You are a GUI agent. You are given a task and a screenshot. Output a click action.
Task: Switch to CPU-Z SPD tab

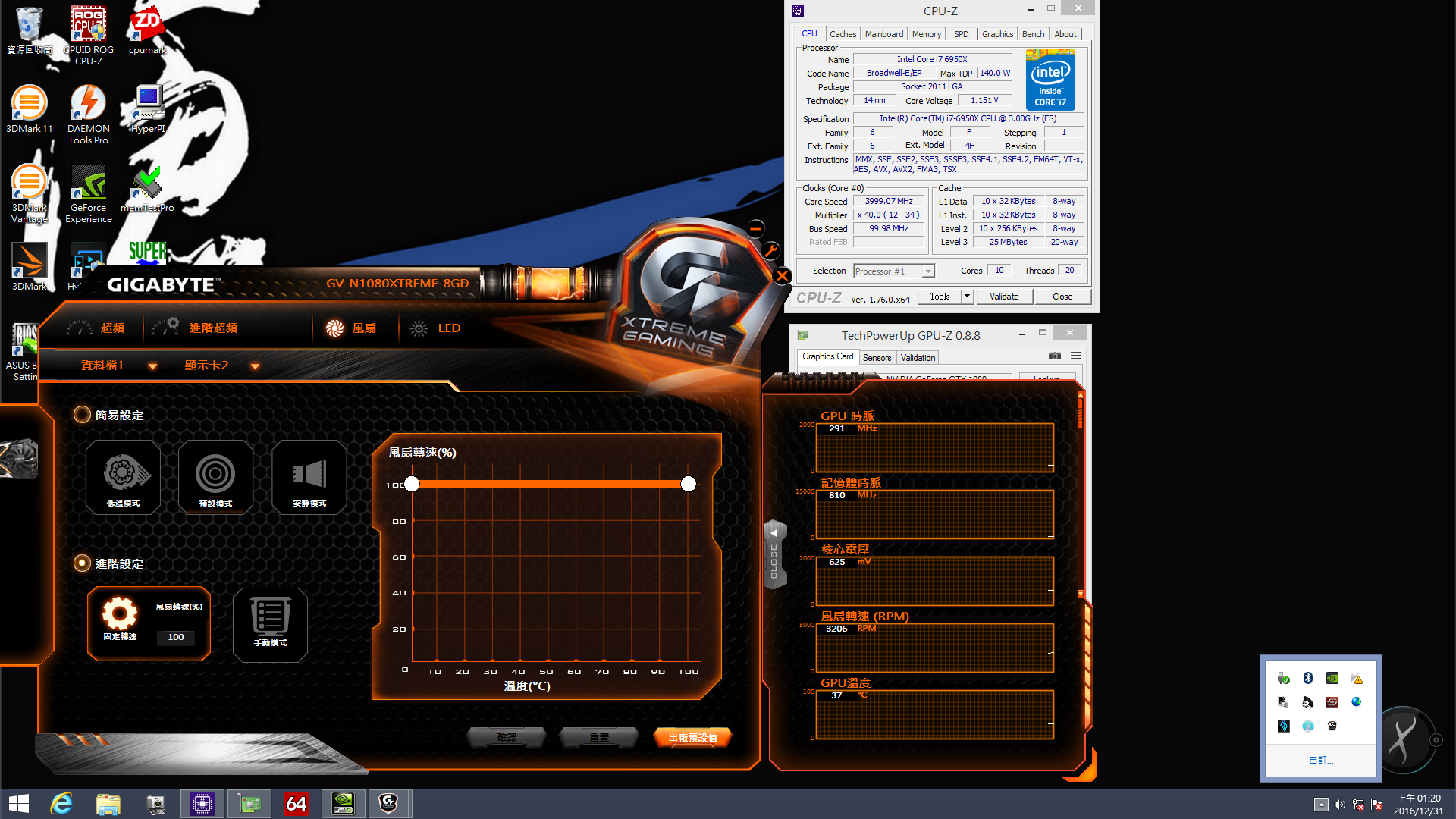pos(962,34)
